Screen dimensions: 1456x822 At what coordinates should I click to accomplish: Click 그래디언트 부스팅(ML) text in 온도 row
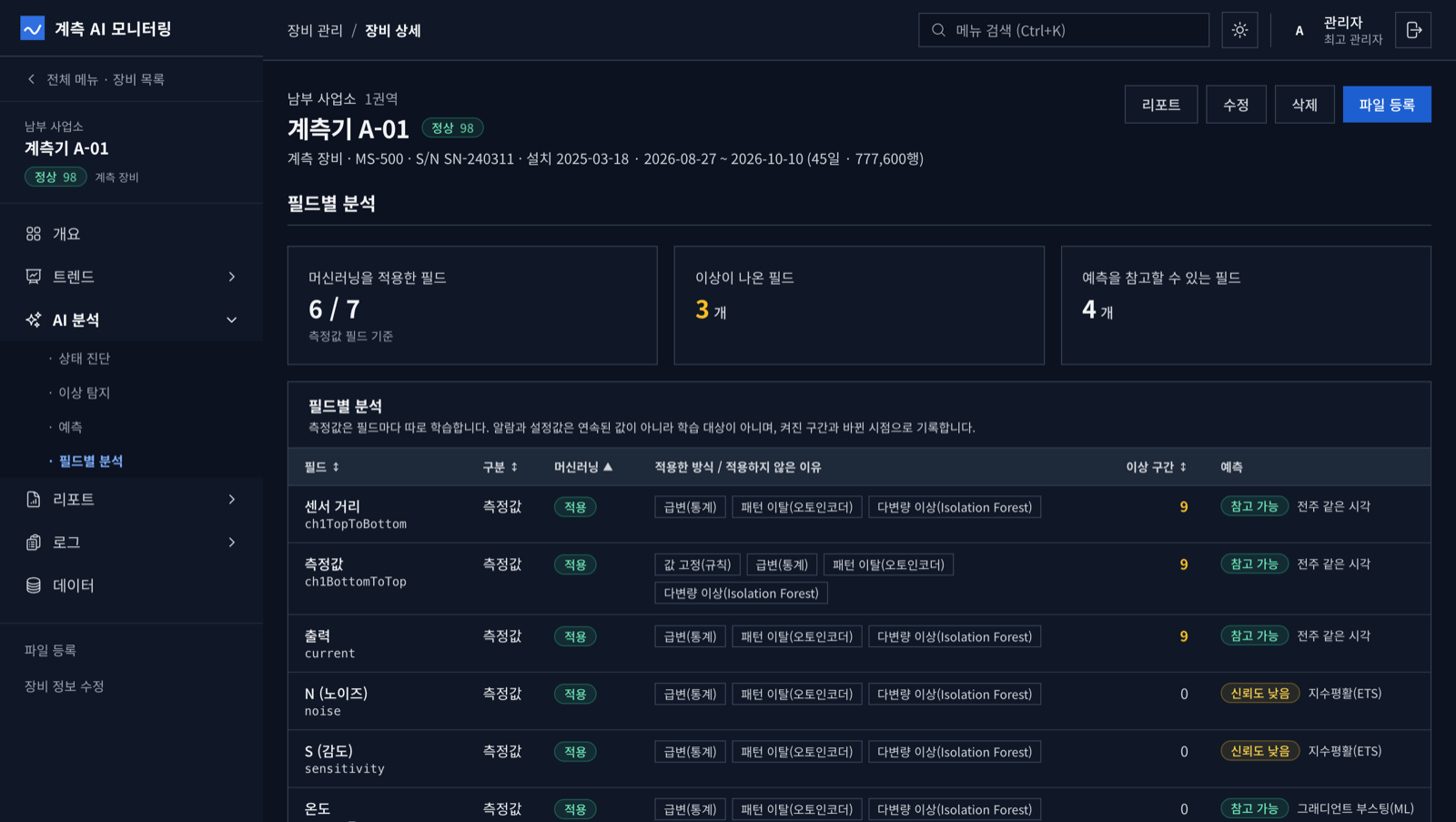[1355, 808]
